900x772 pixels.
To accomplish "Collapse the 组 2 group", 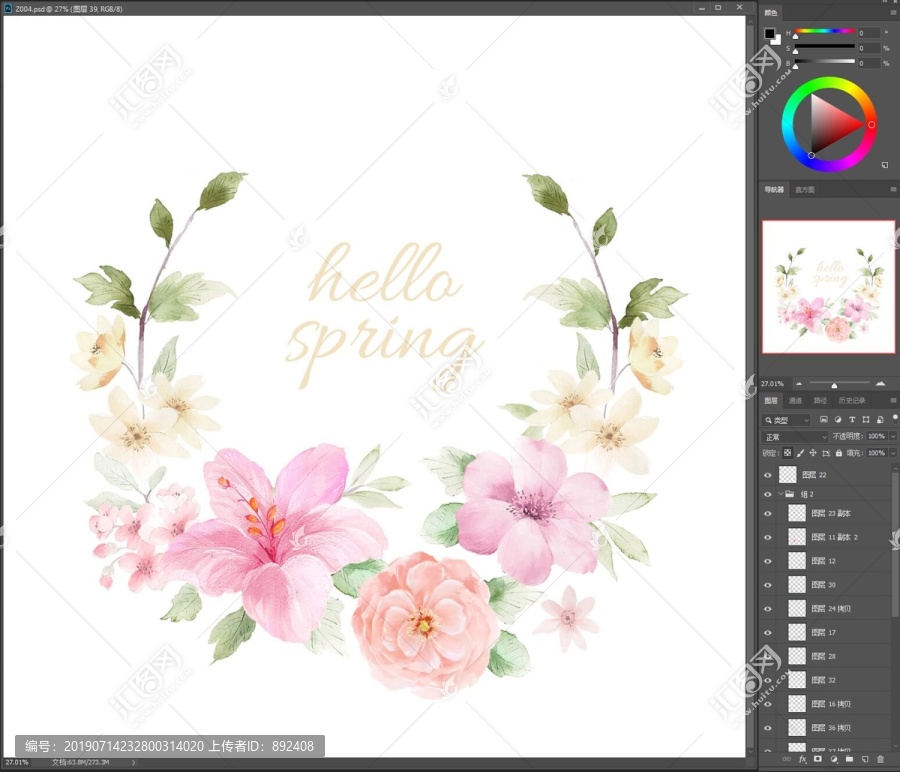I will click(780, 494).
